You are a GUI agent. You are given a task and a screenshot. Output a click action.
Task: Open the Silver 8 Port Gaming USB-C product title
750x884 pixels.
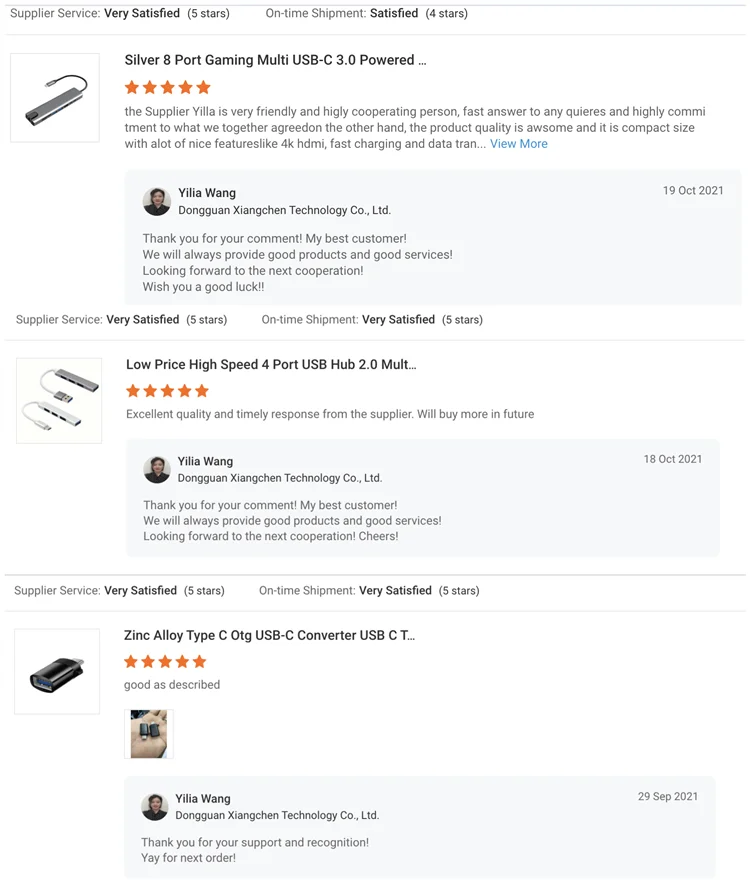pos(275,60)
